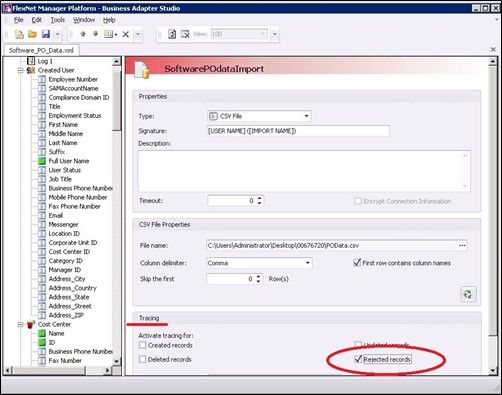Screen dimensions: 502x395
Task: Toggle the Updated records checkbox
Action: (x=358, y=344)
